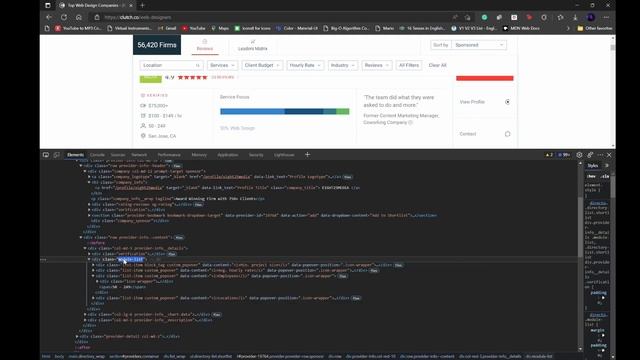Switch to the Lighthouse tab in DevTools
This screenshot has height=360, width=640.
284,155
